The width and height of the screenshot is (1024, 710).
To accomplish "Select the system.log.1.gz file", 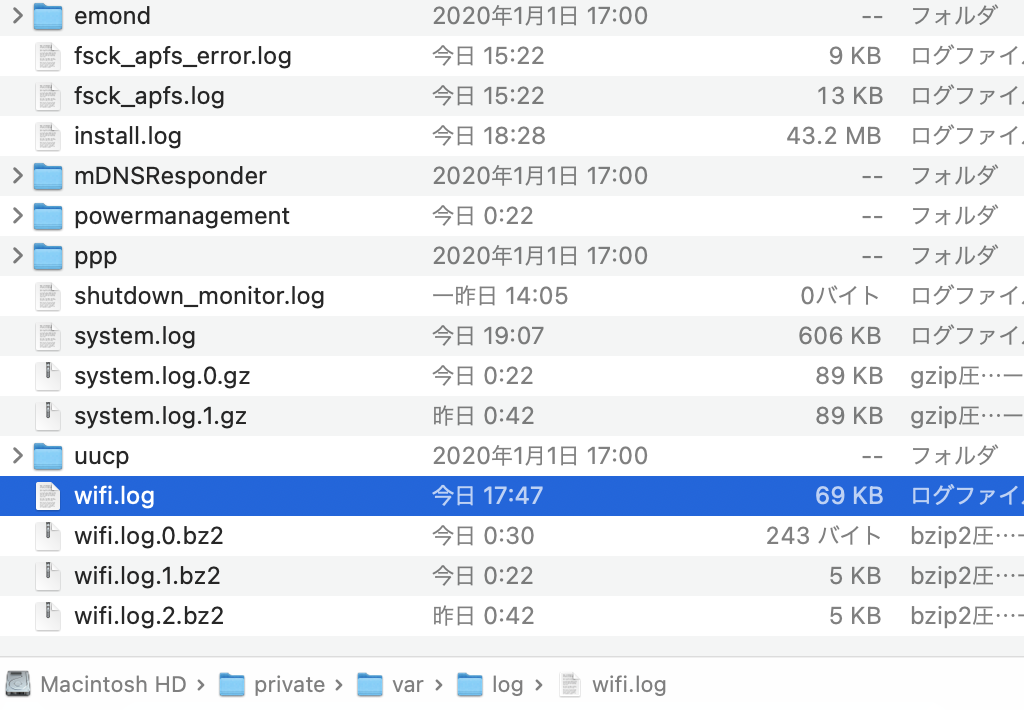I will coord(160,416).
